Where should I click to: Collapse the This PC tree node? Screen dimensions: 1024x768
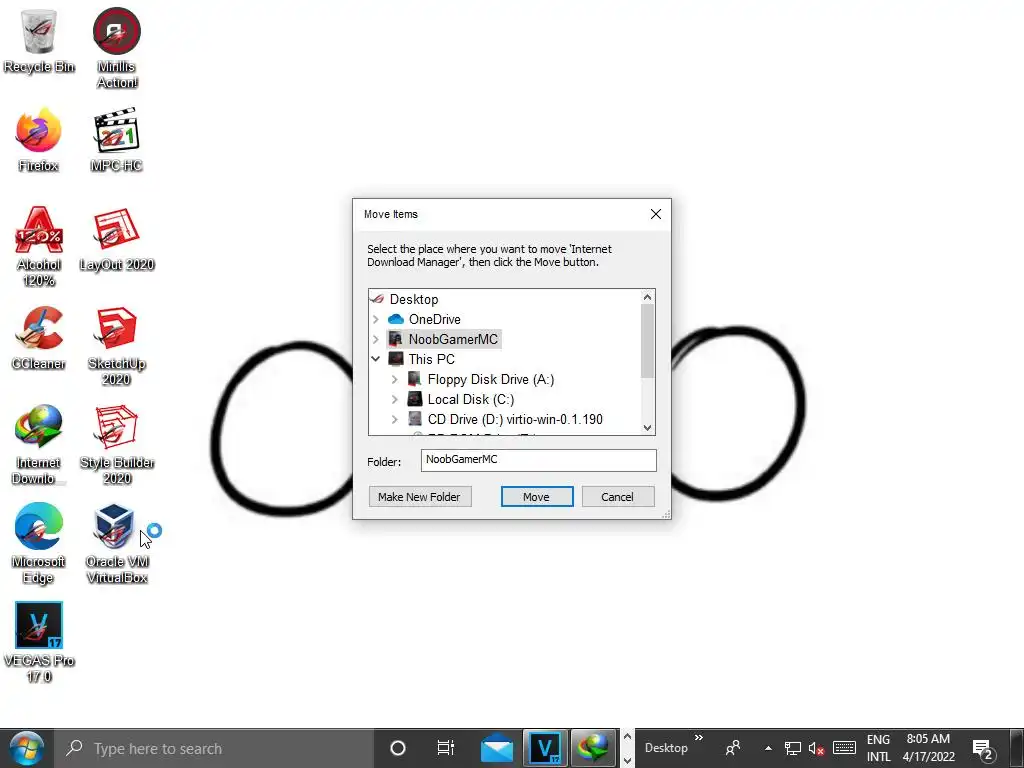(376, 359)
